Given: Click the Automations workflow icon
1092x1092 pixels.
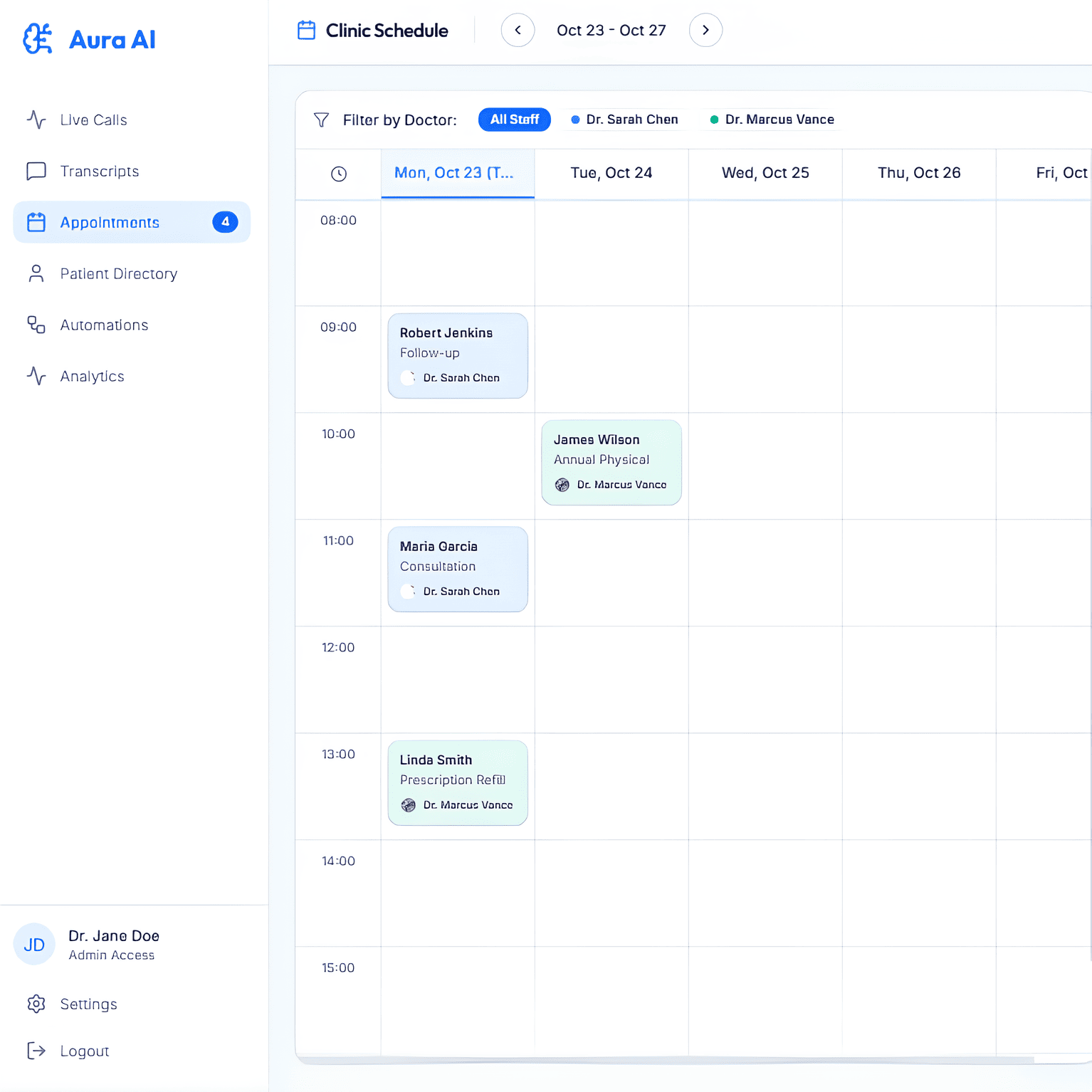Looking at the screenshot, I should 36,325.
